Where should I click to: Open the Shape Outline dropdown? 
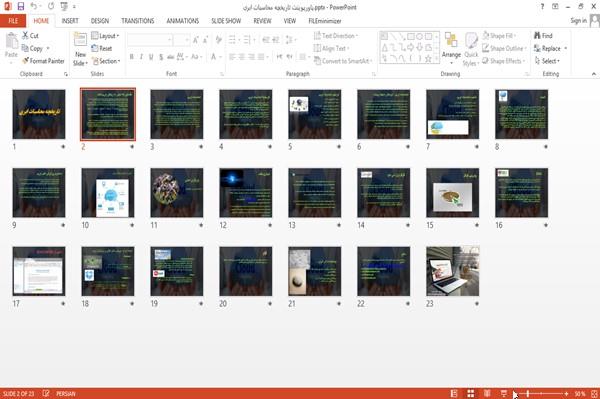pos(504,48)
